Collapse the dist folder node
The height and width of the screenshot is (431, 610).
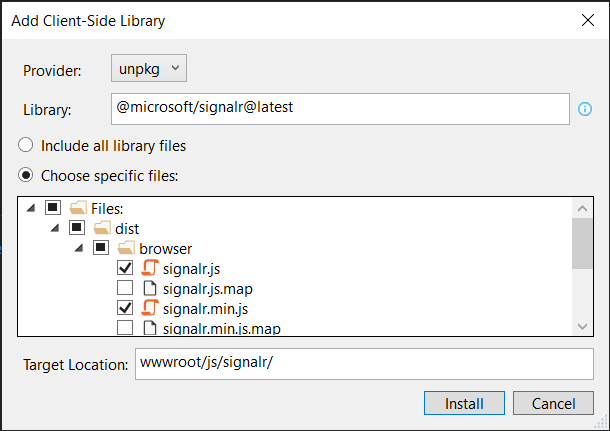55,228
